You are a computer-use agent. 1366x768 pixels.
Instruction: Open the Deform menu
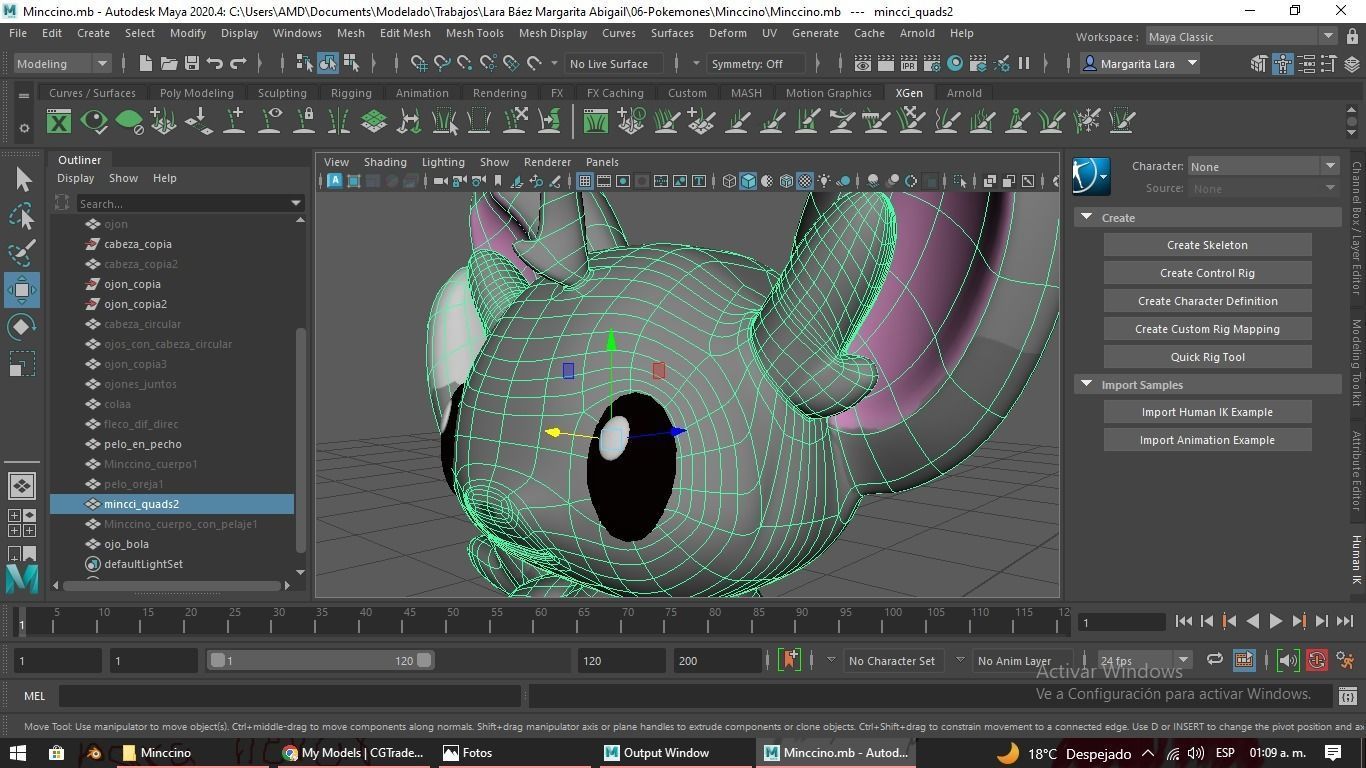click(727, 33)
